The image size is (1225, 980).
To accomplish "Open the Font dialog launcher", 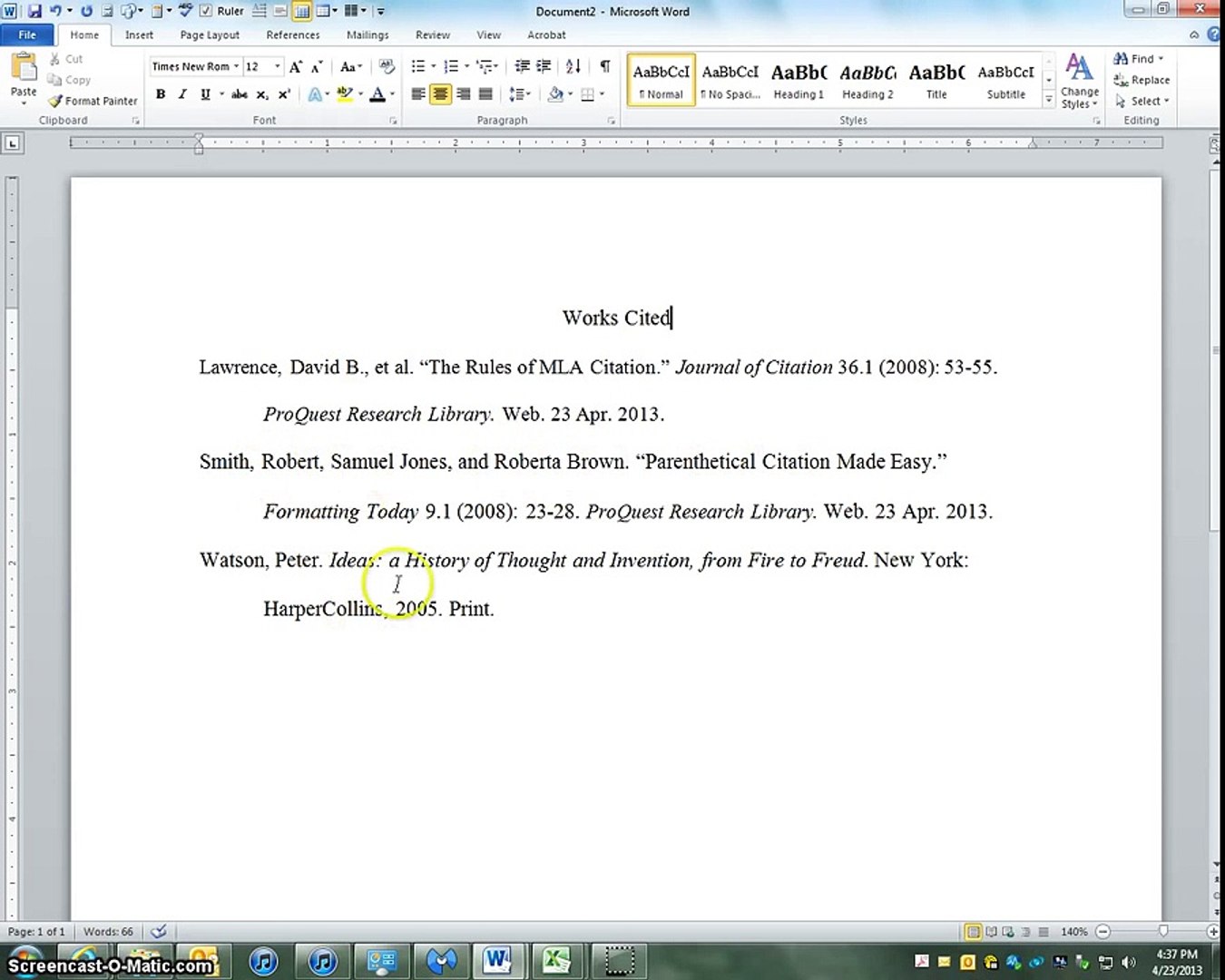I will (x=393, y=120).
